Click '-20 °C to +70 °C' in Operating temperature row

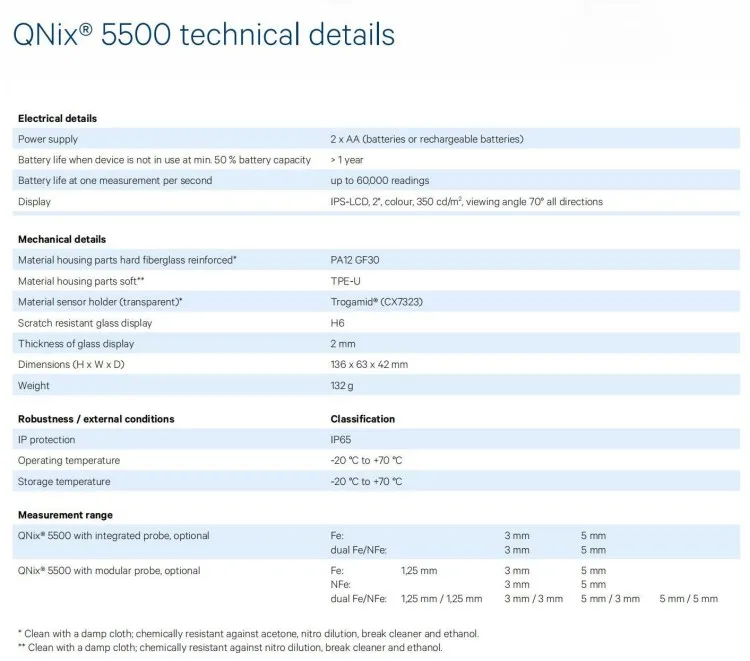[x=366, y=461]
